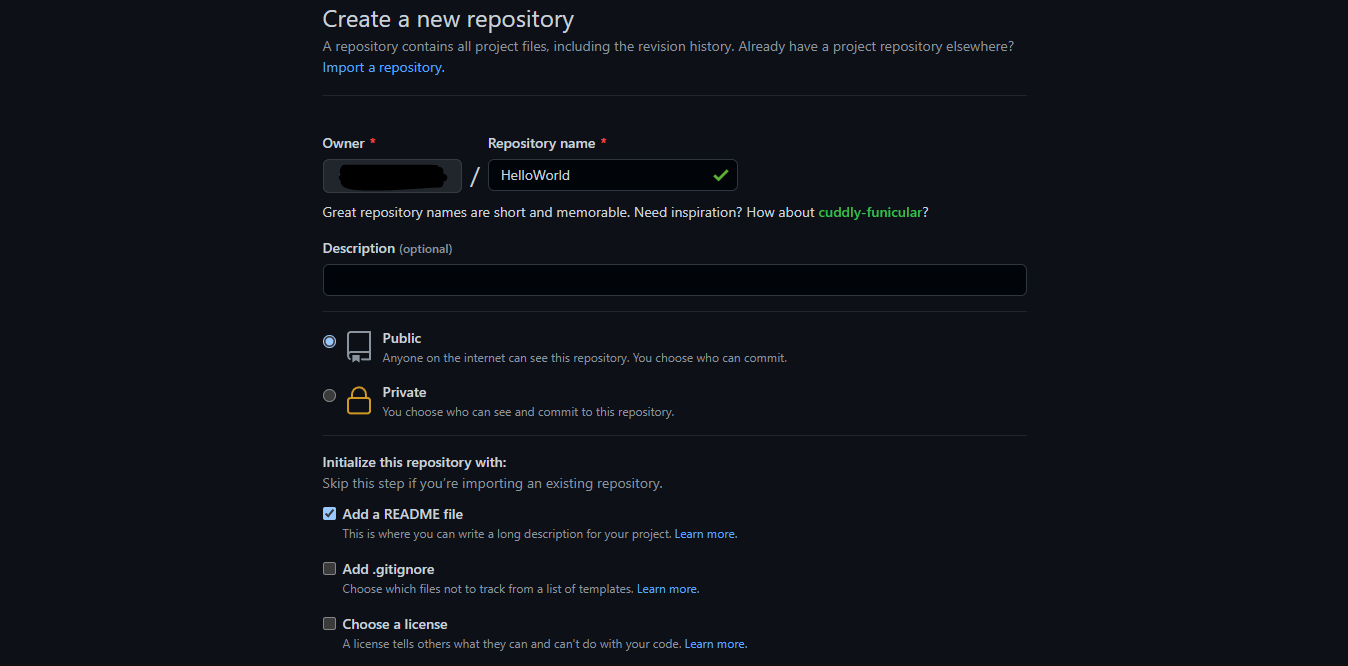Click the green checkmark in the name field
Viewport: 1348px width, 666px height.
click(x=720, y=176)
